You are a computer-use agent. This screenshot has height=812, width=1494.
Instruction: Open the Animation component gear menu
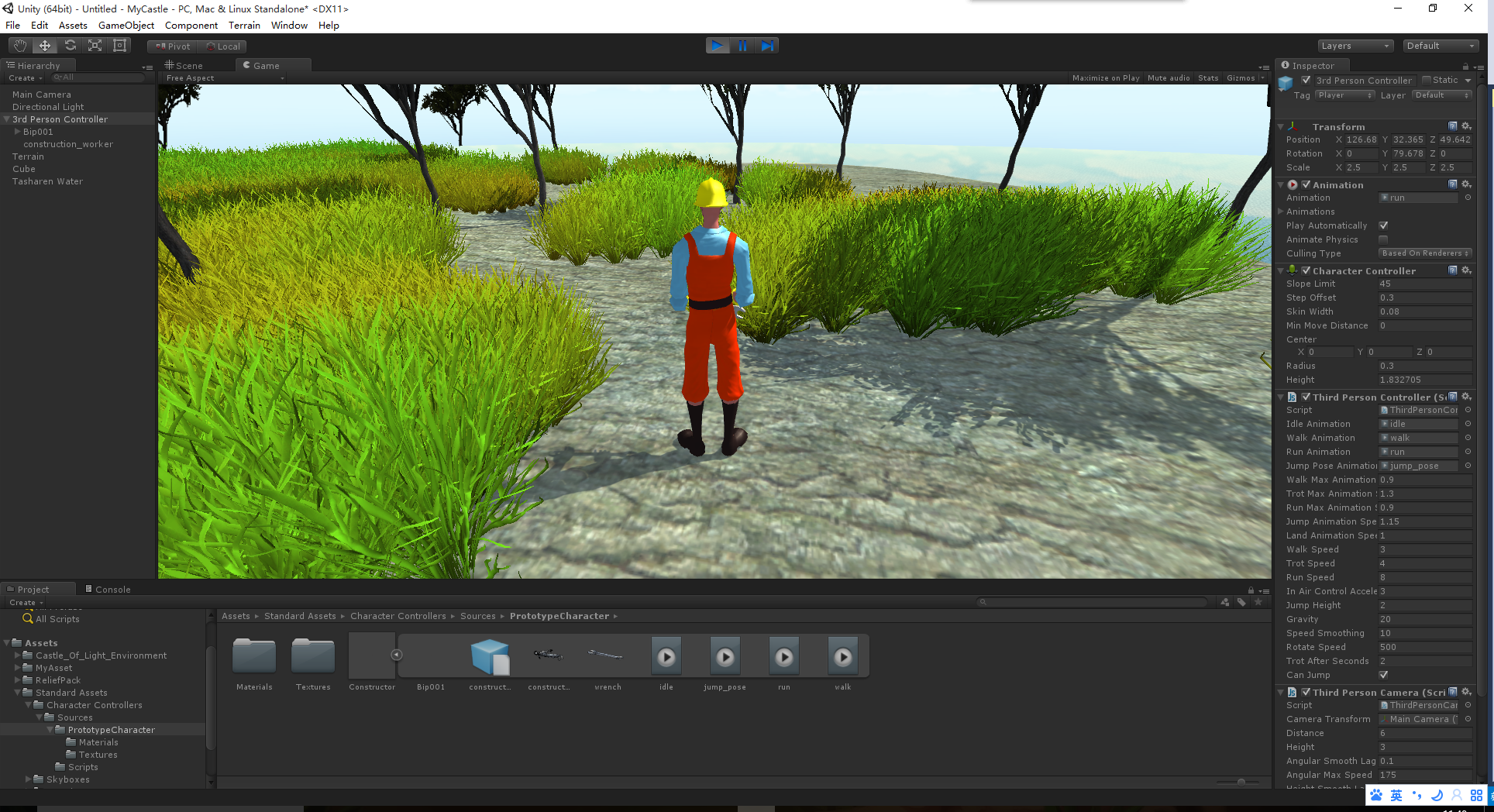click(1466, 184)
